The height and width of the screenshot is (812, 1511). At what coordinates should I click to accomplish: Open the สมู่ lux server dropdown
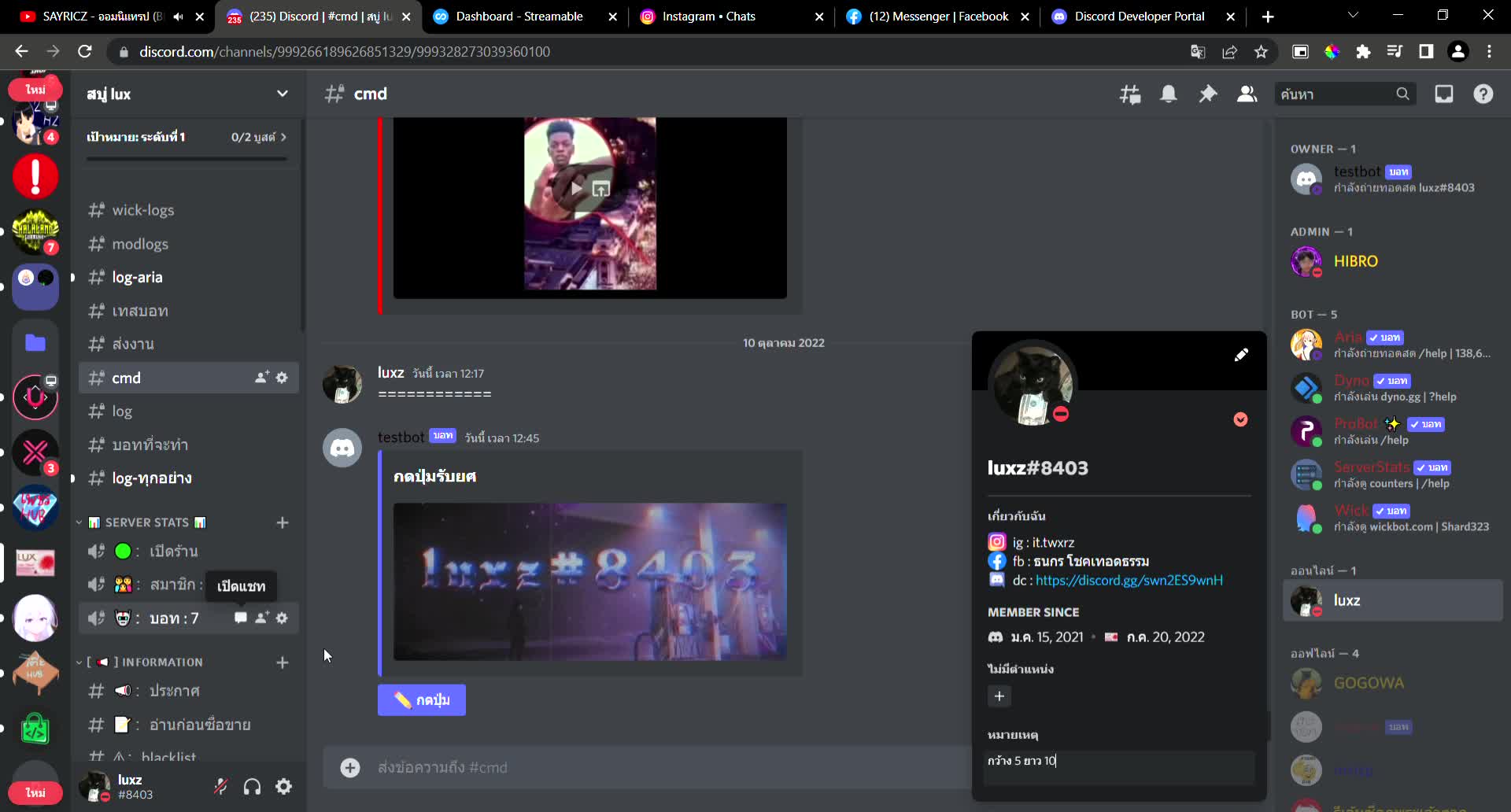(282, 93)
